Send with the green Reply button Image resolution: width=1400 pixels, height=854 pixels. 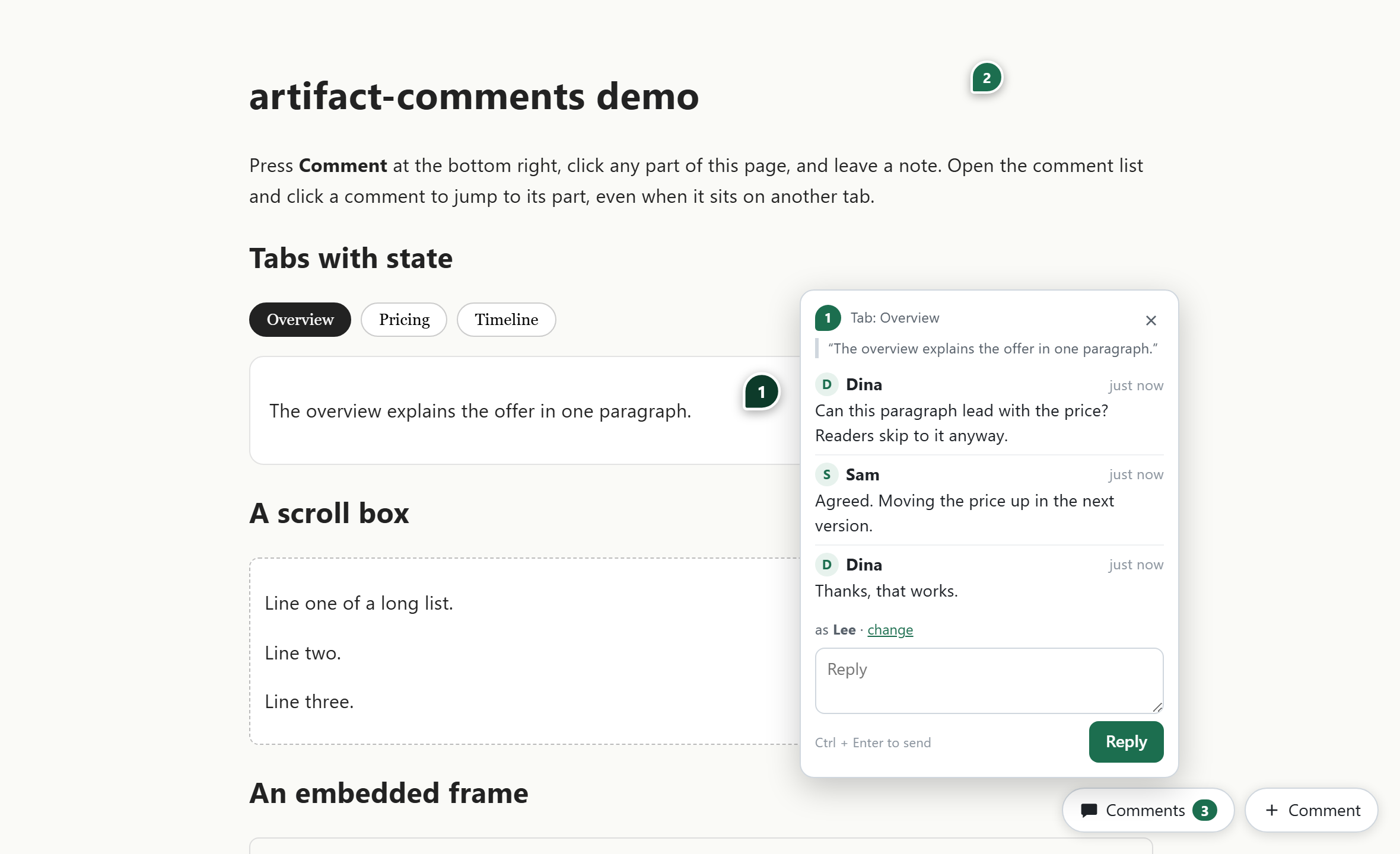[1126, 742]
